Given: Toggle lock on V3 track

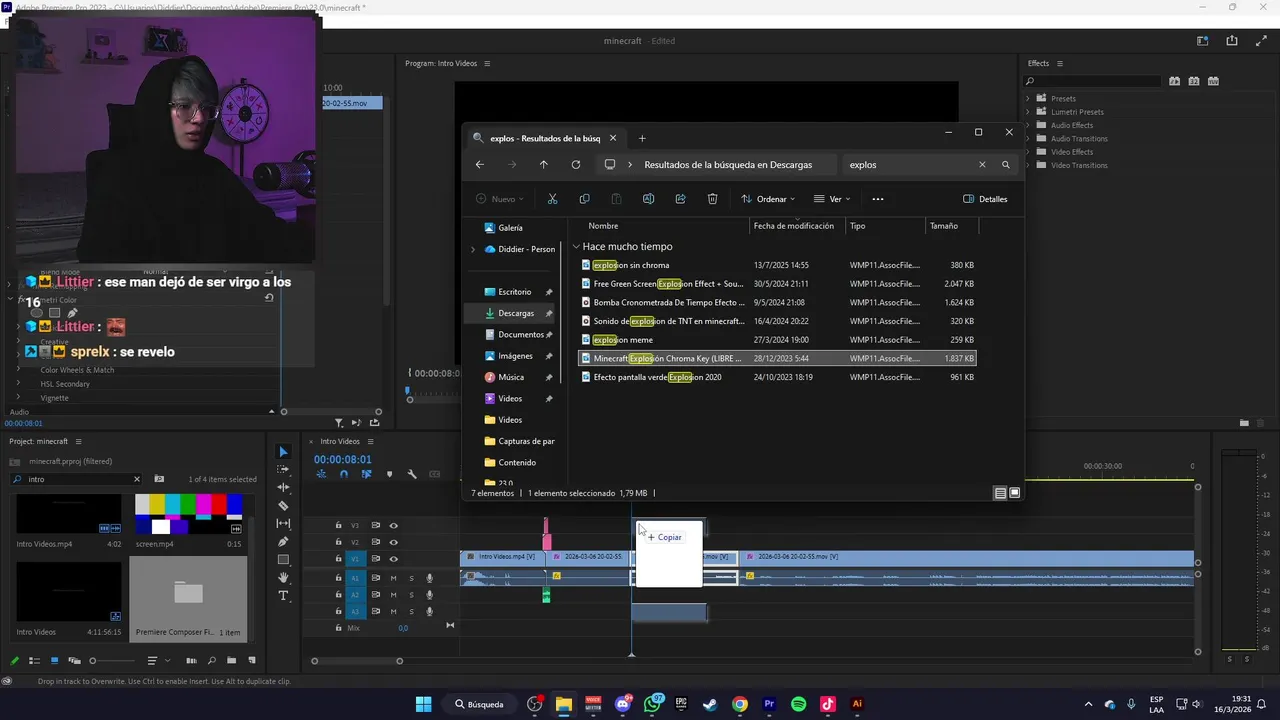Looking at the screenshot, I should click(x=339, y=525).
